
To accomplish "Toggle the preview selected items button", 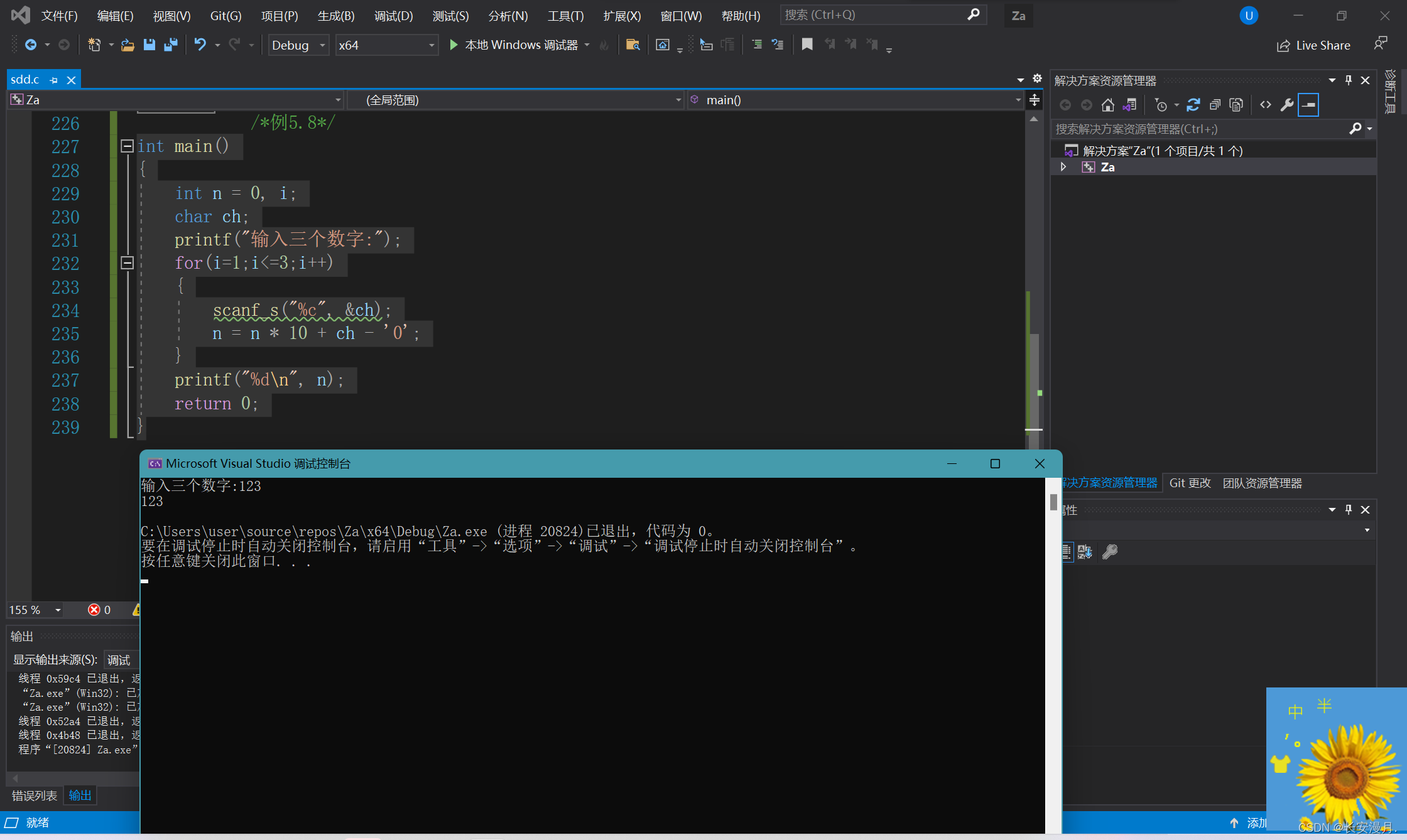I will (1308, 105).
